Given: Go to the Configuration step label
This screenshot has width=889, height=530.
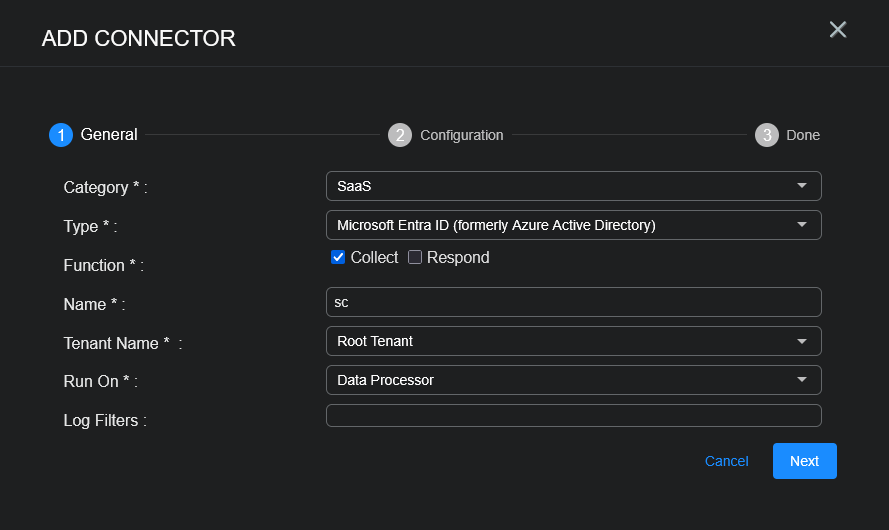Looking at the screenshot, I should point(461,135).
